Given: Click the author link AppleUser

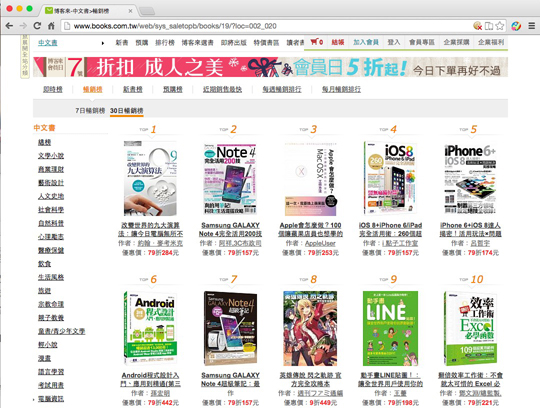Looking at the screenshot, I should click(320, 243).
